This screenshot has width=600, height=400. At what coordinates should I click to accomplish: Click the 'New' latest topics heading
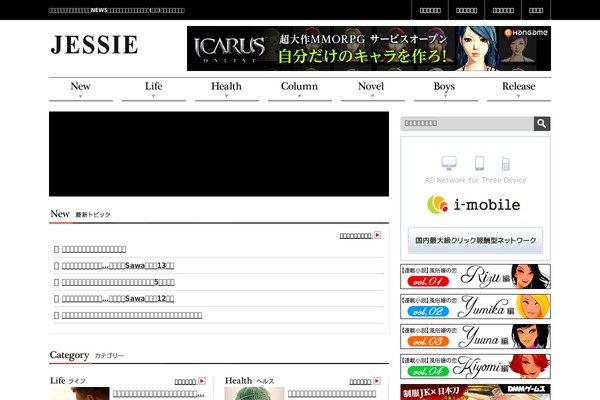click(x=60, y=214)
